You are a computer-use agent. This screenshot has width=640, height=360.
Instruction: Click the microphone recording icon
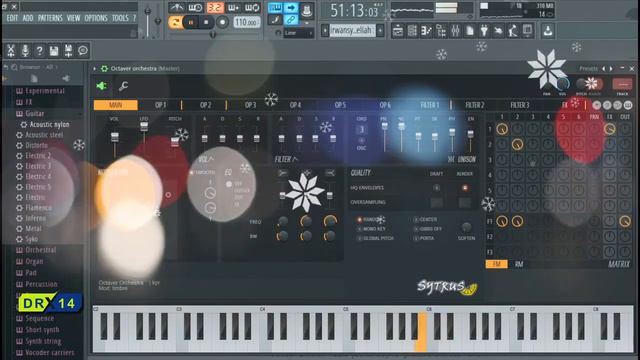[25, 51]
